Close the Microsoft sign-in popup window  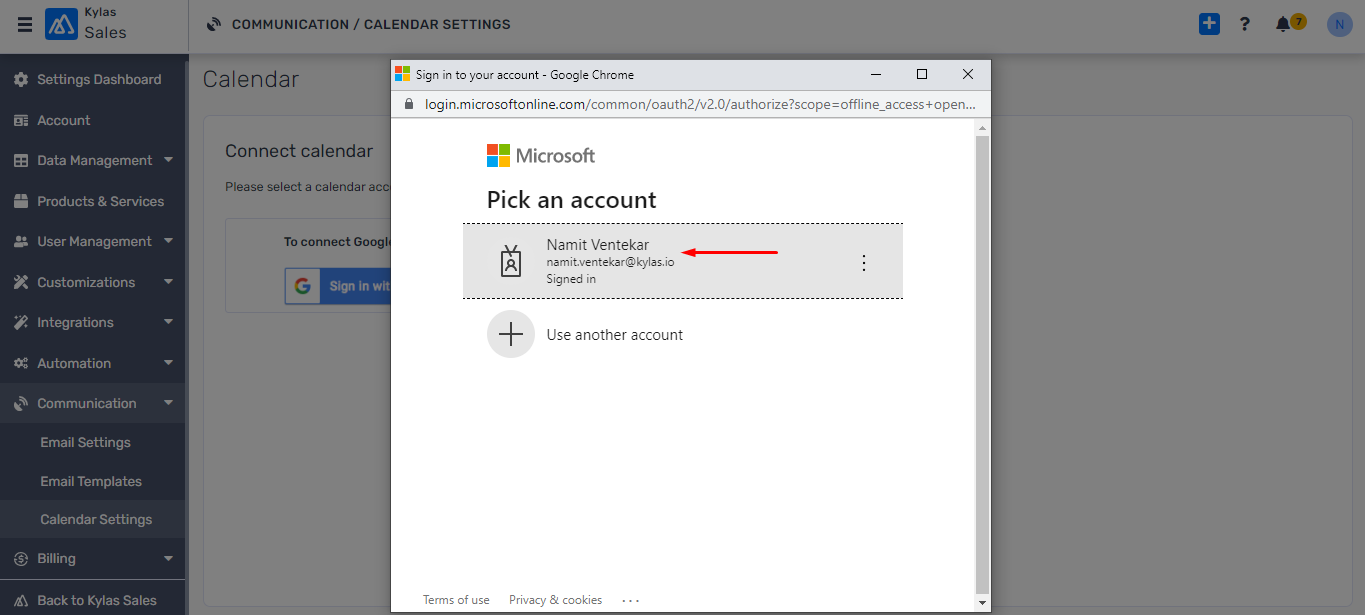[968, 74]
